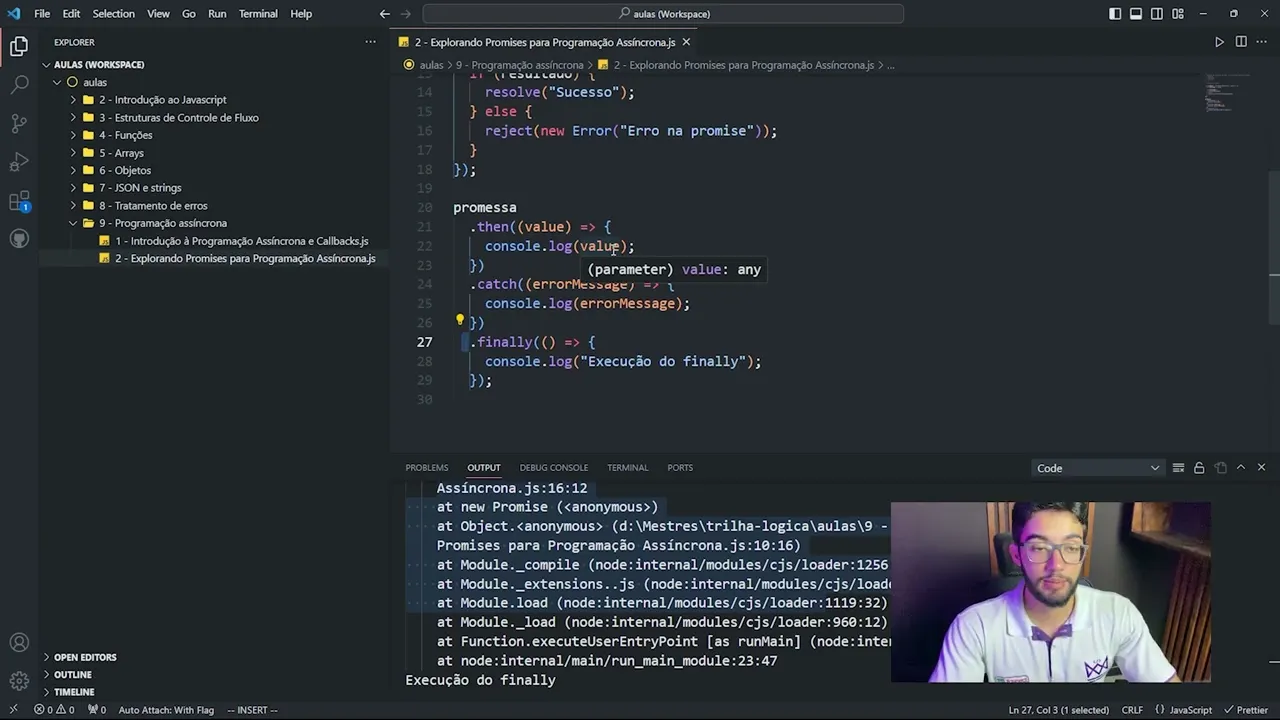Open the Run and Debug view
This screenshot has width=1280, height=720.
[x=19, y=162]
